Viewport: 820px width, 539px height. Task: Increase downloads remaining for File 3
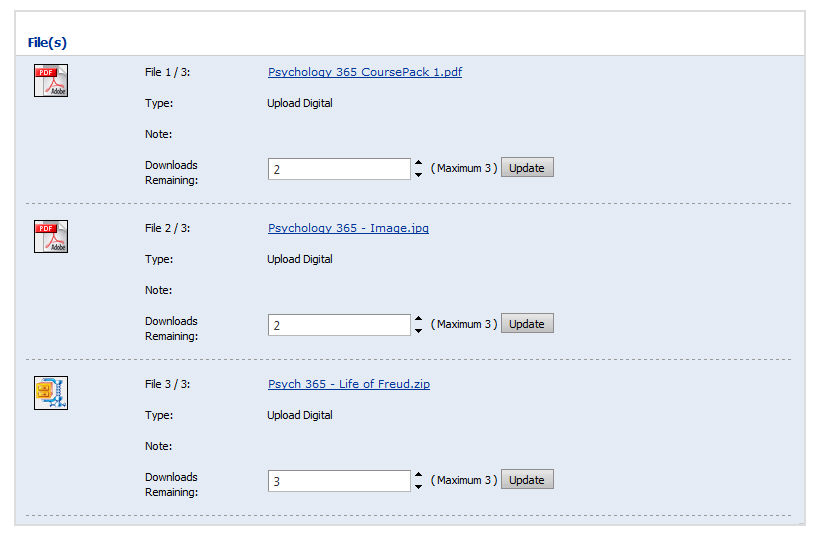tap(418, 475)
